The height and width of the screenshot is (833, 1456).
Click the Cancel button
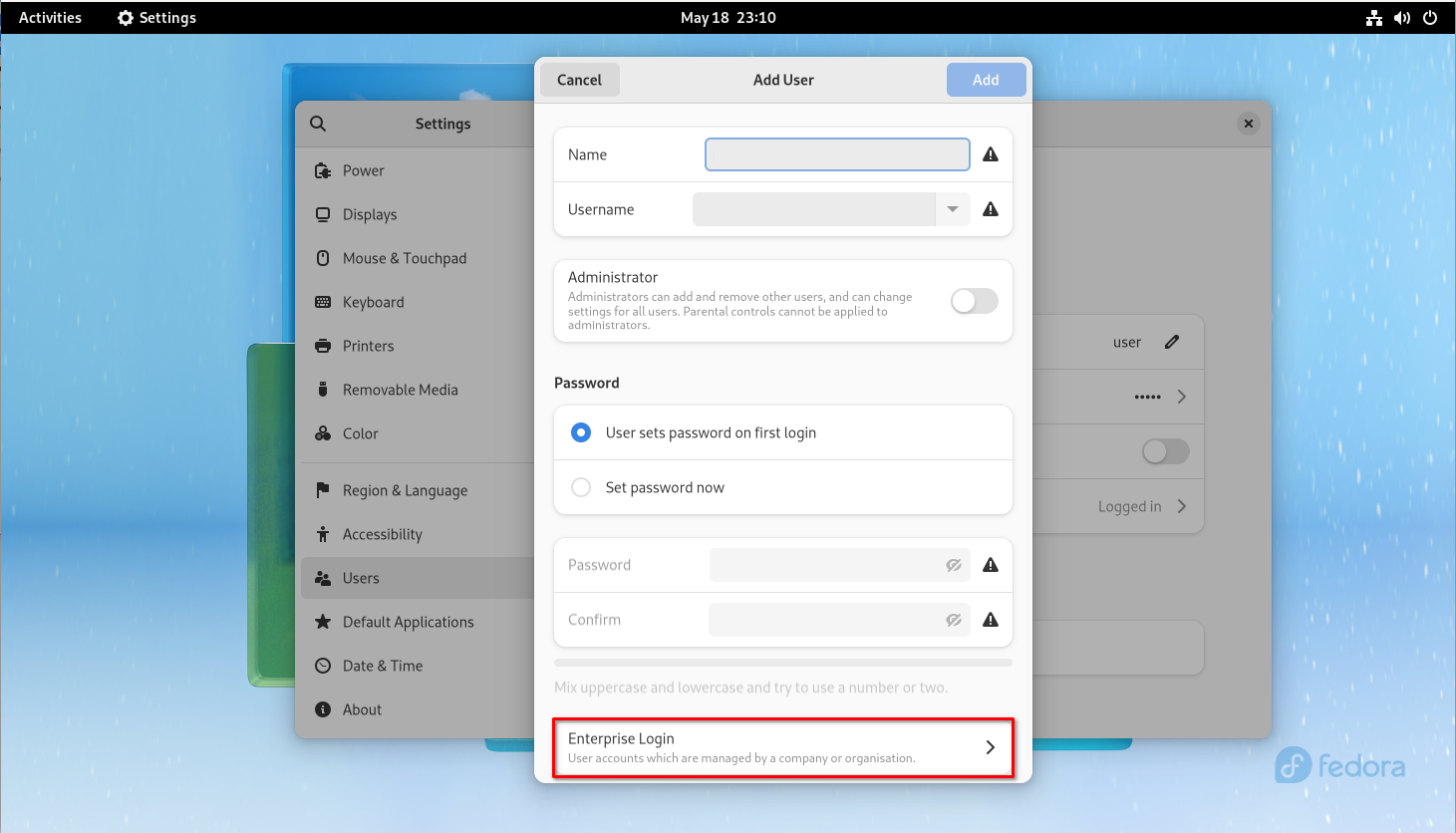(x=580, y=80)
